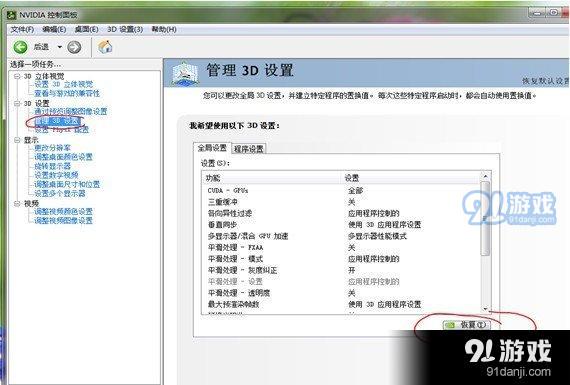This screenshot has width=570, height=385.
Task: Switch to the 全局设置 tab
Action: click(x=212, y=148)
